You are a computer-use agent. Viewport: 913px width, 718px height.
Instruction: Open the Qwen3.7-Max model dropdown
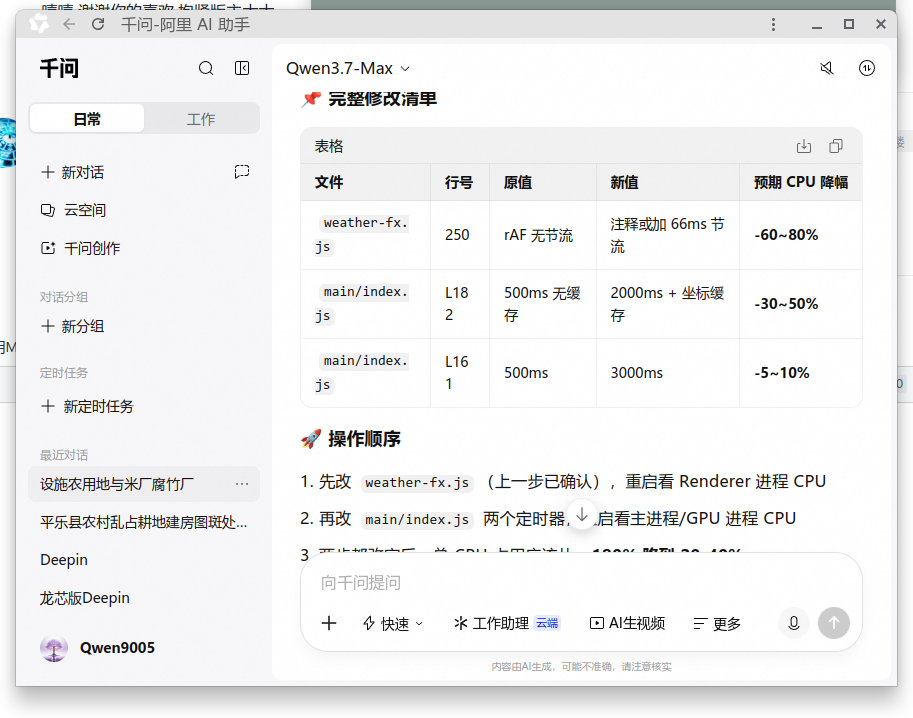[348, 68]
